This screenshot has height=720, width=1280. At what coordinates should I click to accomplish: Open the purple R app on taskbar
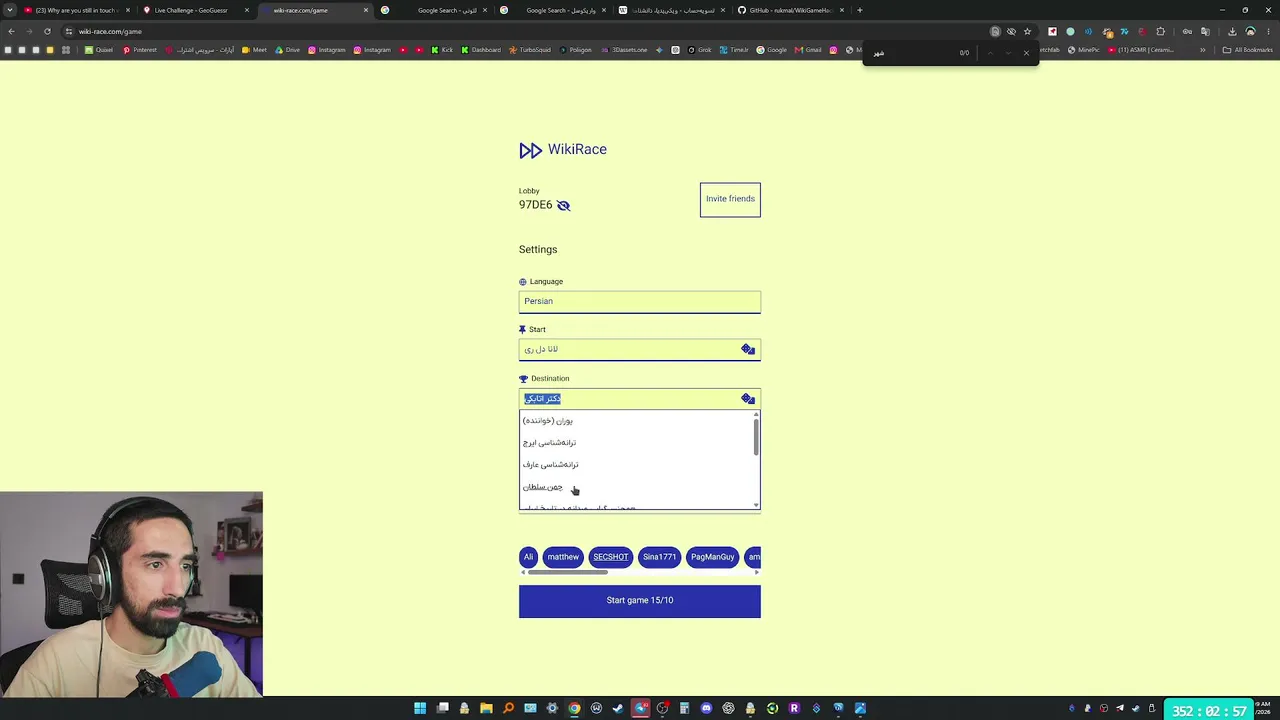click(x=794, y=708)
